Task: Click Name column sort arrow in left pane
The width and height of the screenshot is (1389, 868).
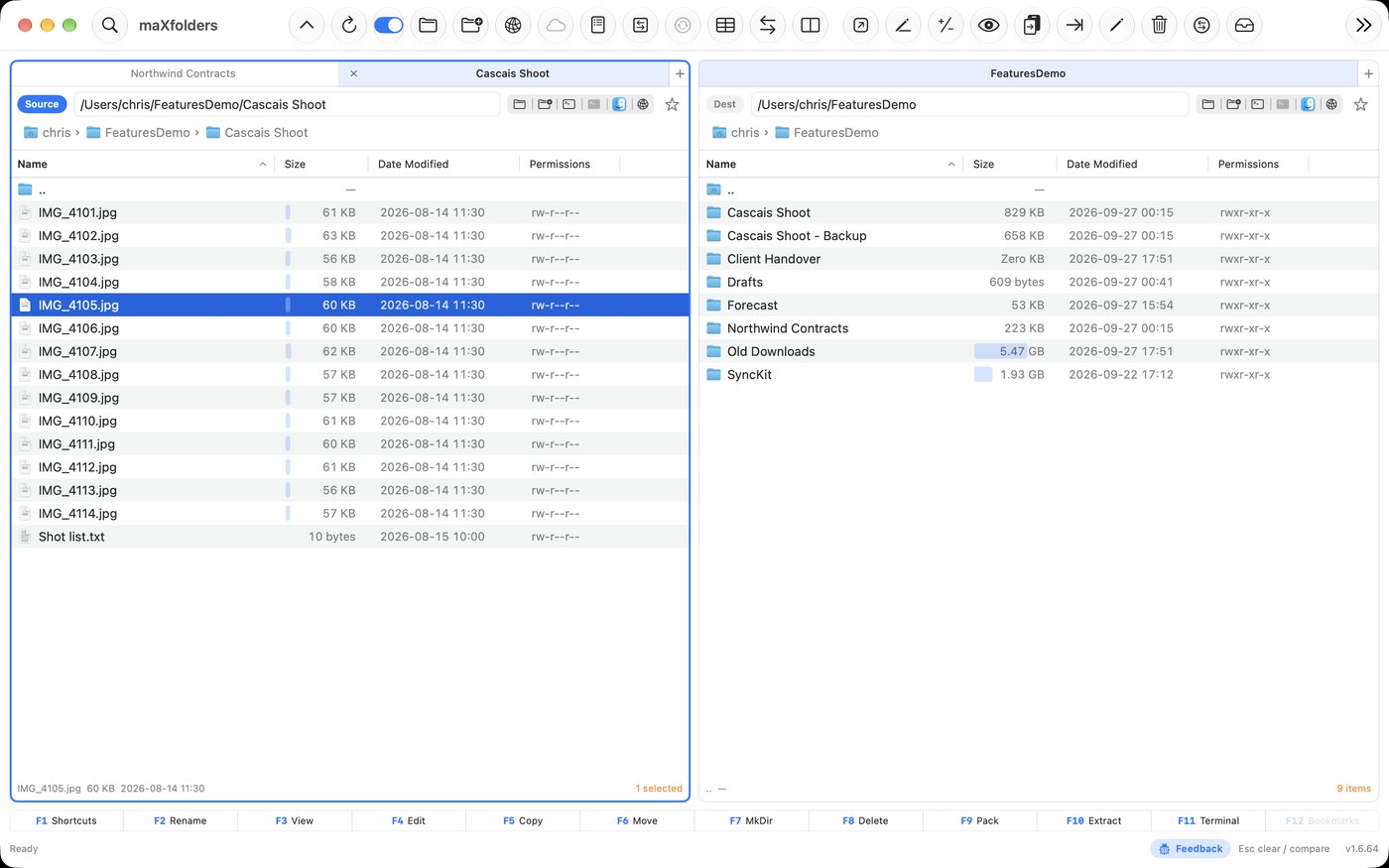Action: coord(262,165)
